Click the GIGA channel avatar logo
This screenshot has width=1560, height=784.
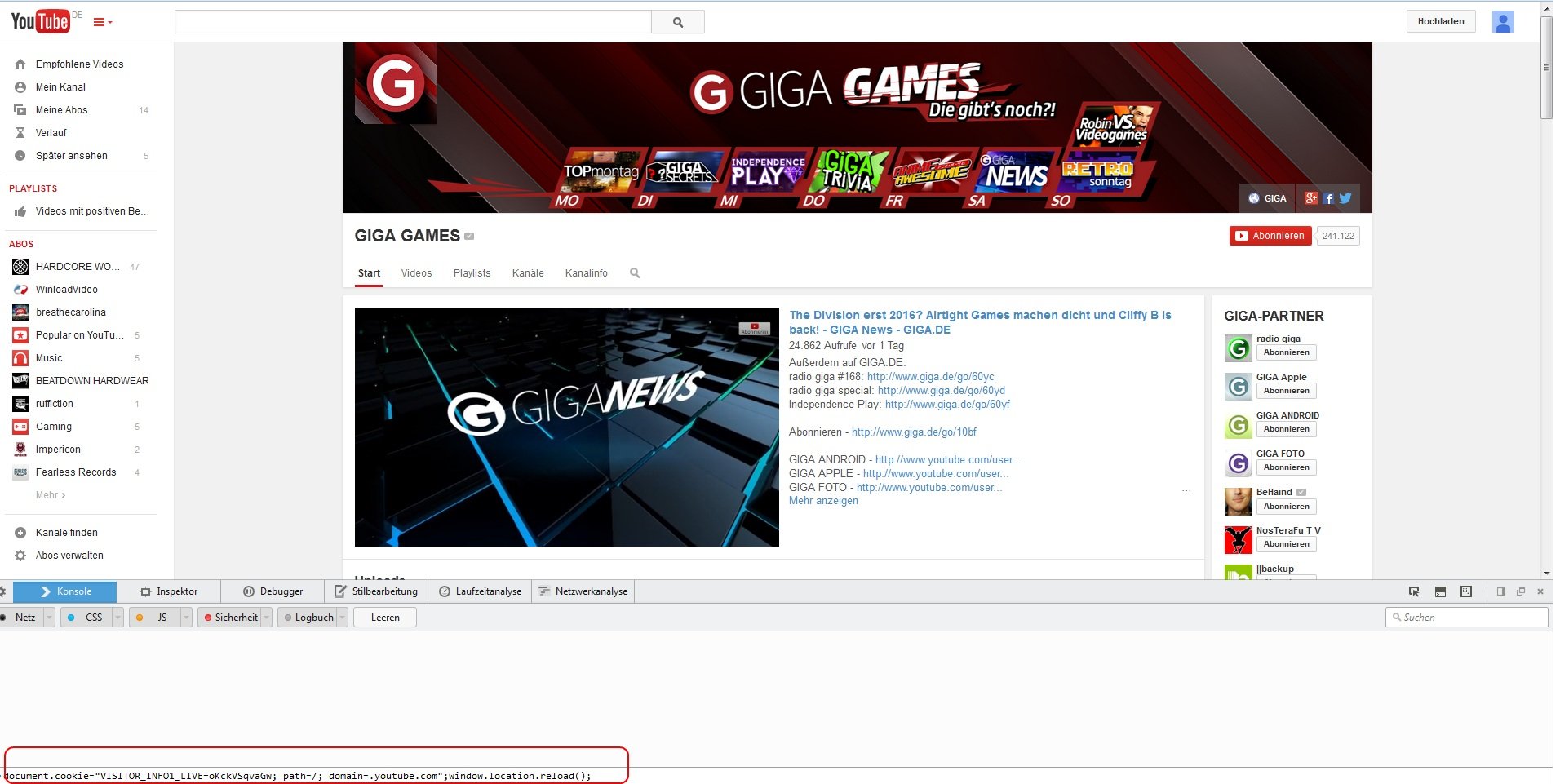[x=396, y=83]
